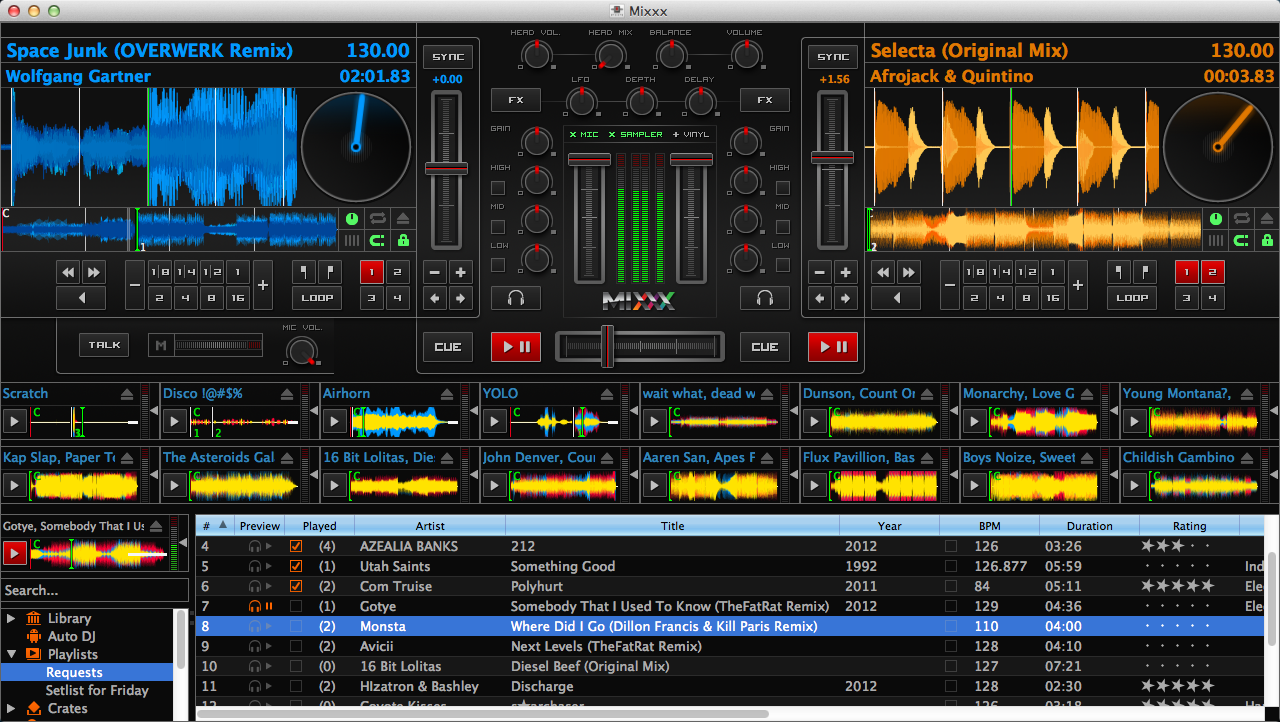Enable the VINYL input in the mixer
The image size is (1280, 722).
pos(690,134)
